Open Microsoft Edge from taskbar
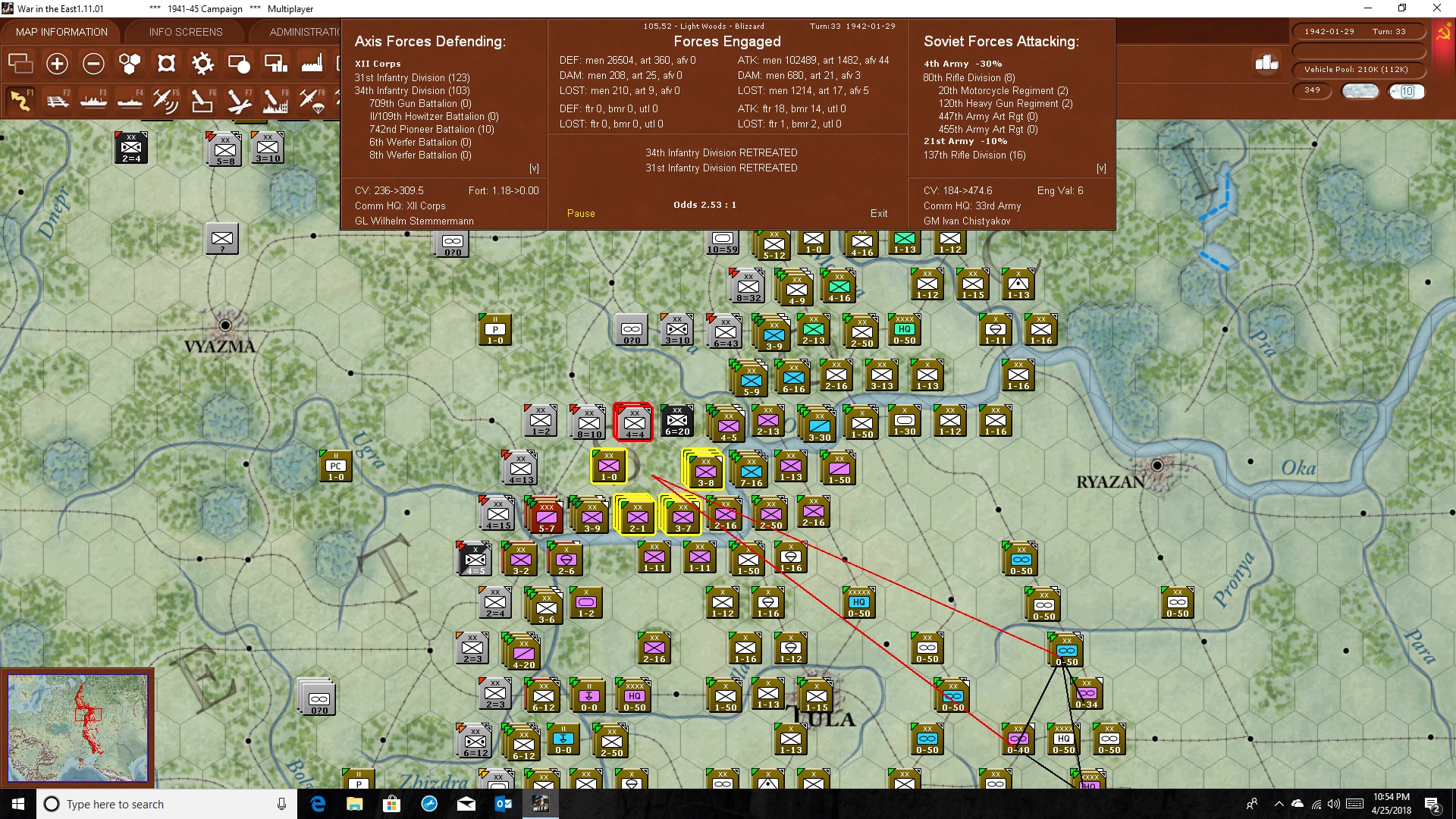 click(x=318, y=804)
